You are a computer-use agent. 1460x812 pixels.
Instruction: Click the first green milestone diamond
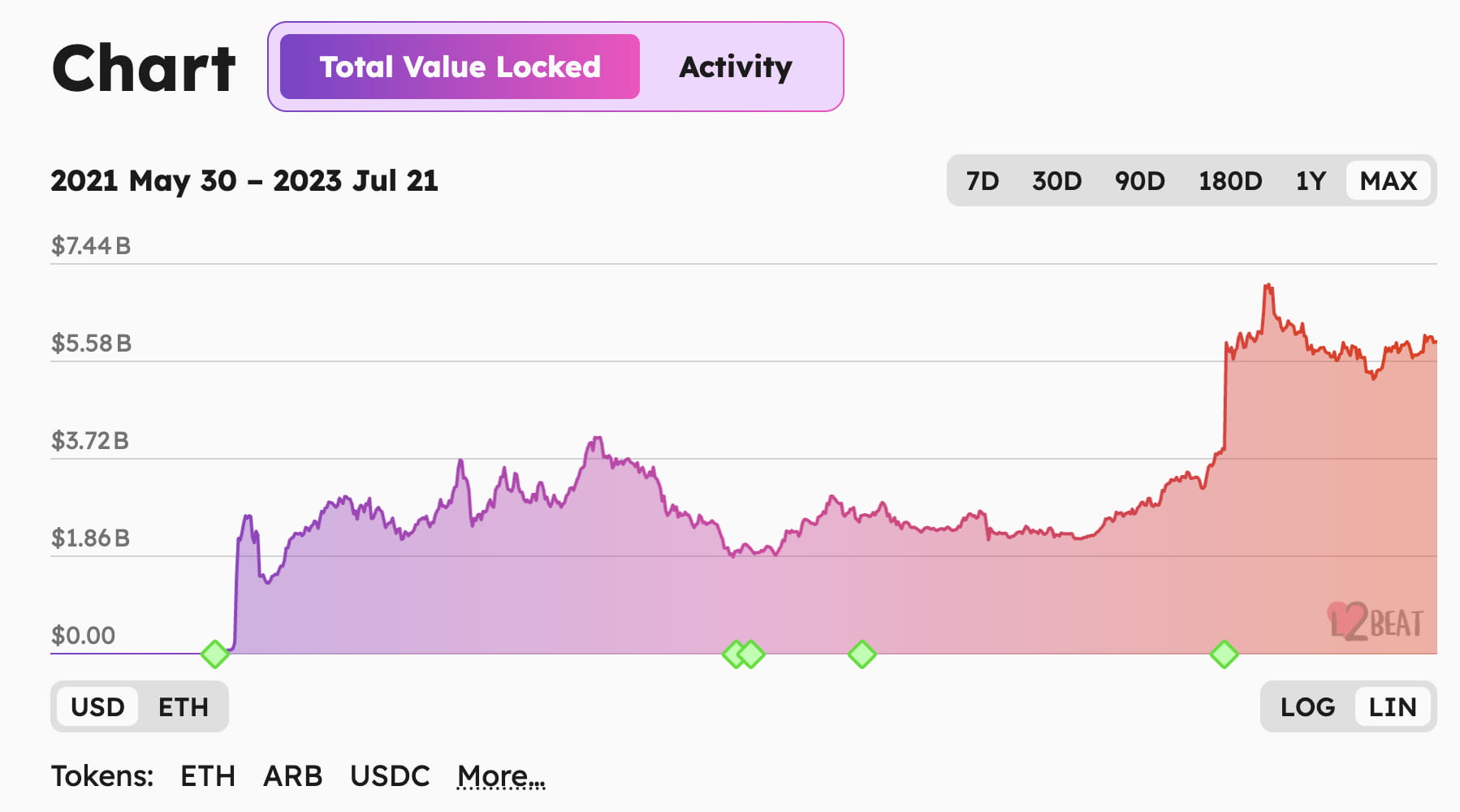click(x=215, y=654)
